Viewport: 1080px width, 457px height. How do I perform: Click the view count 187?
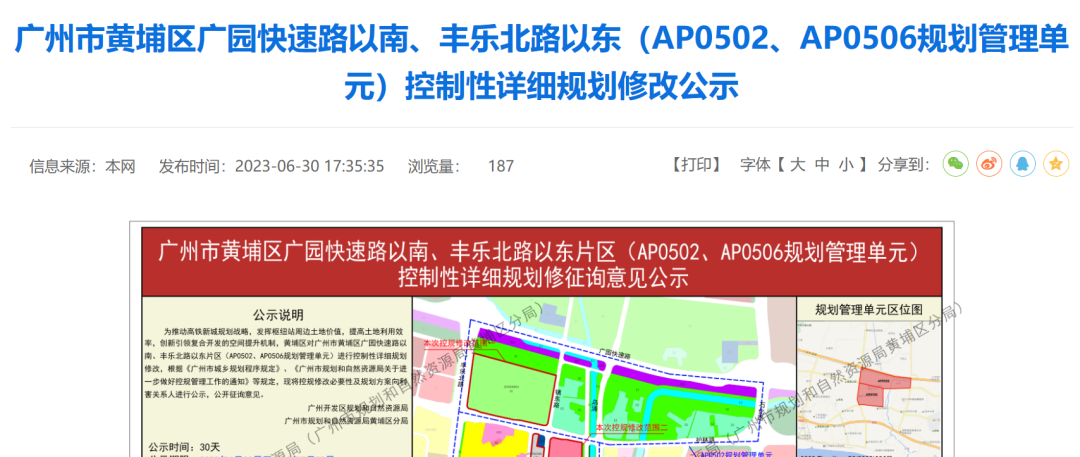501,166
